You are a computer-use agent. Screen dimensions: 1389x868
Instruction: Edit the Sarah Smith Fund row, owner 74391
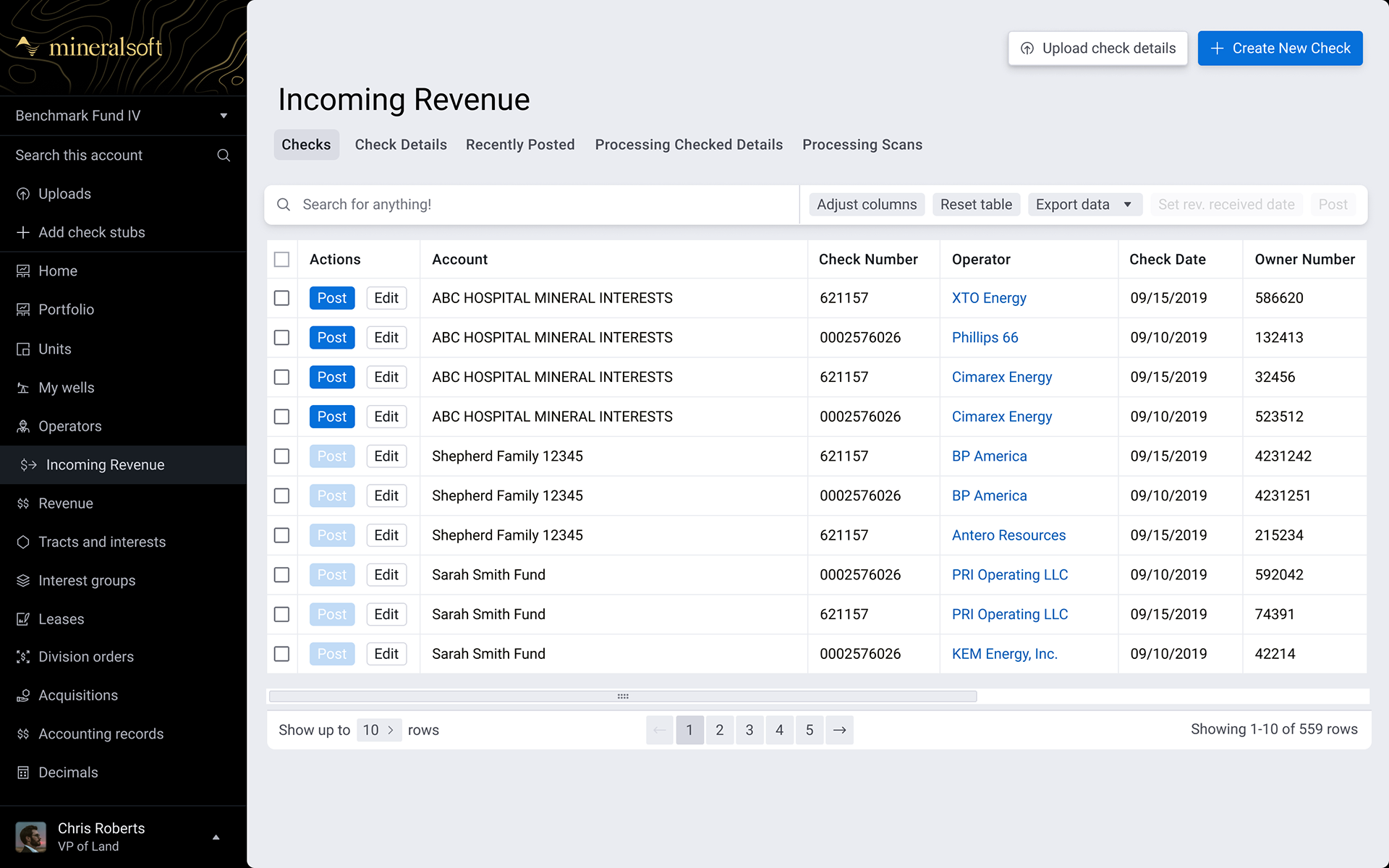tap(386, 614)
